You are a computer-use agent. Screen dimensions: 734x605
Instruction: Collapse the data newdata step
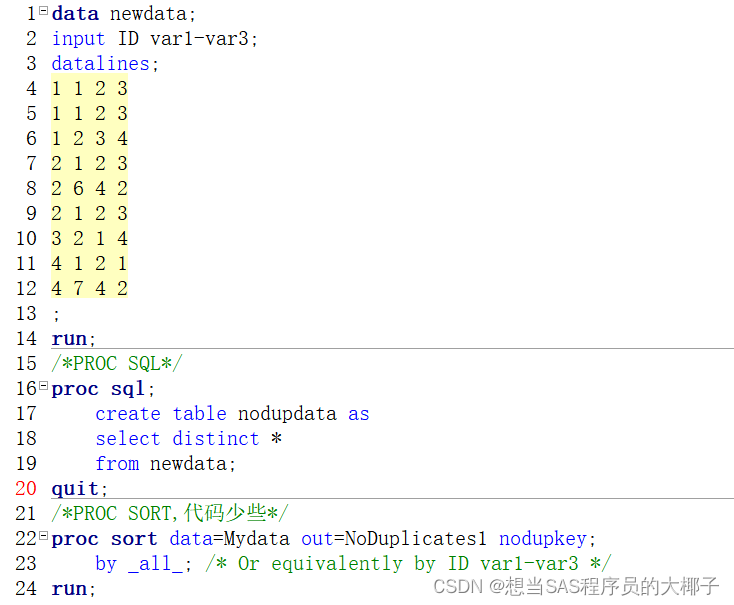click(43, 10)
